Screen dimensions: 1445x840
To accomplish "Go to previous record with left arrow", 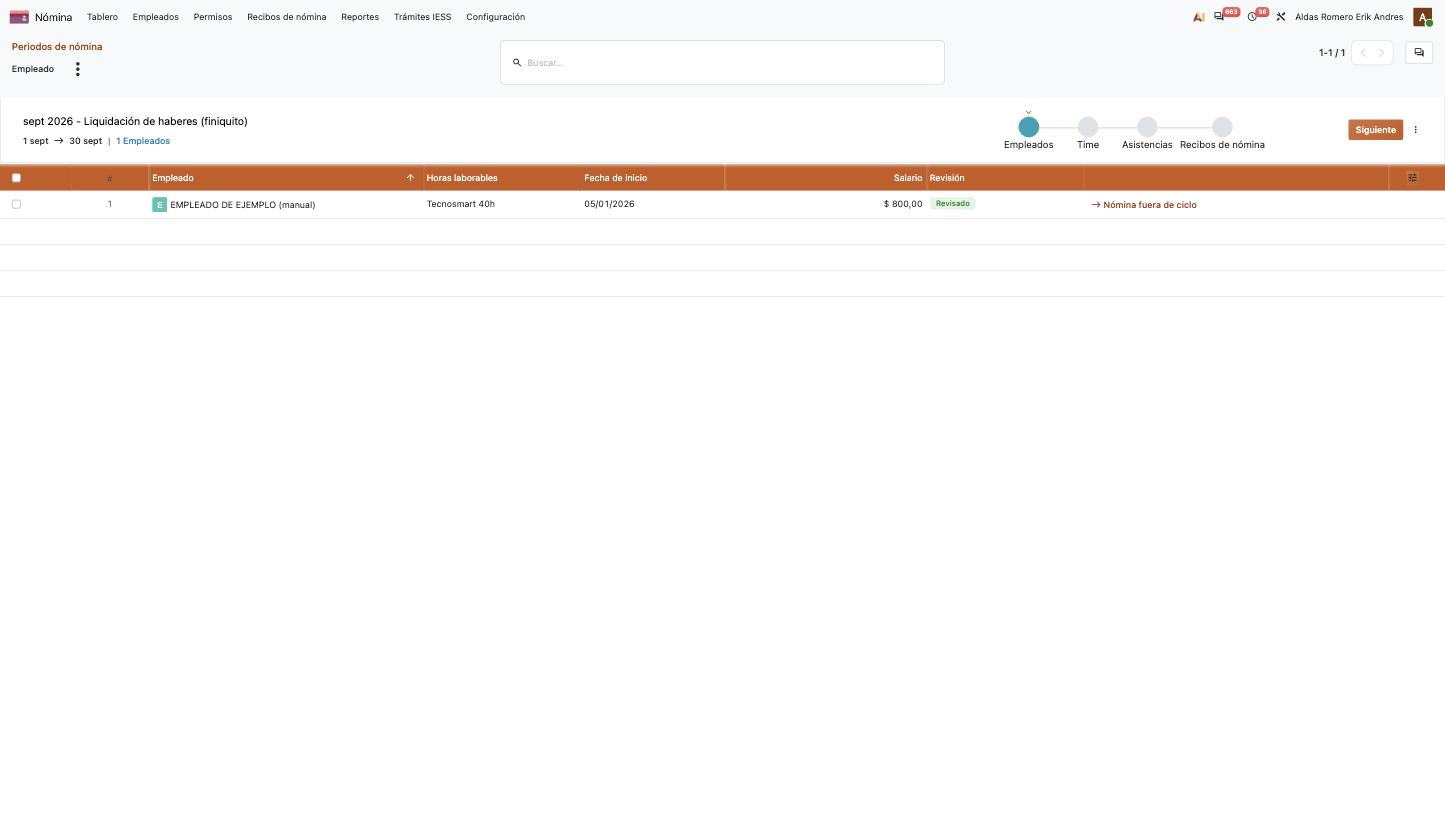I will pos(1362,53).
